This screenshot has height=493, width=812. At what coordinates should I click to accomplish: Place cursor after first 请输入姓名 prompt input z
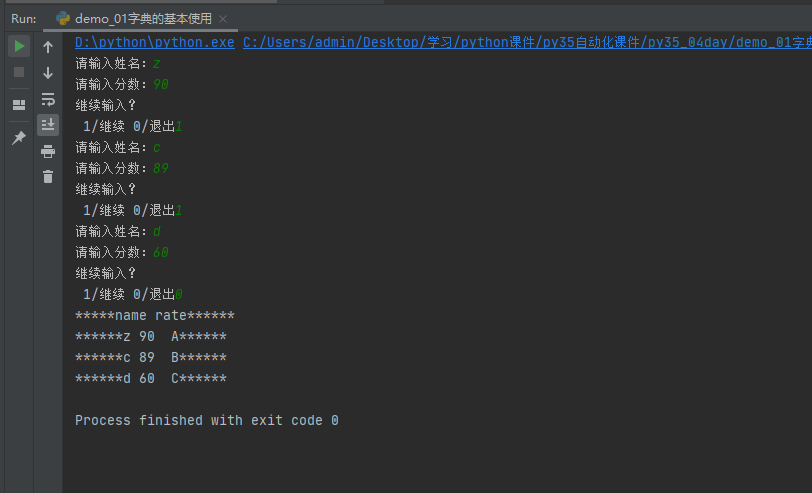click(x=161, y=64)
